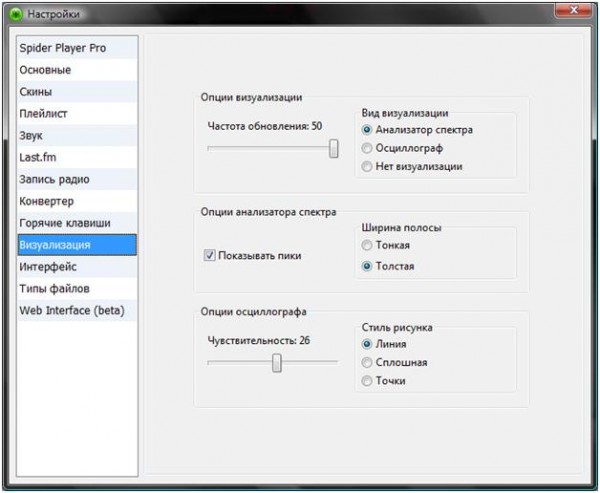Click the Опции визуализации group title
This screenshot has width=600, height=493.
[251, 97]
